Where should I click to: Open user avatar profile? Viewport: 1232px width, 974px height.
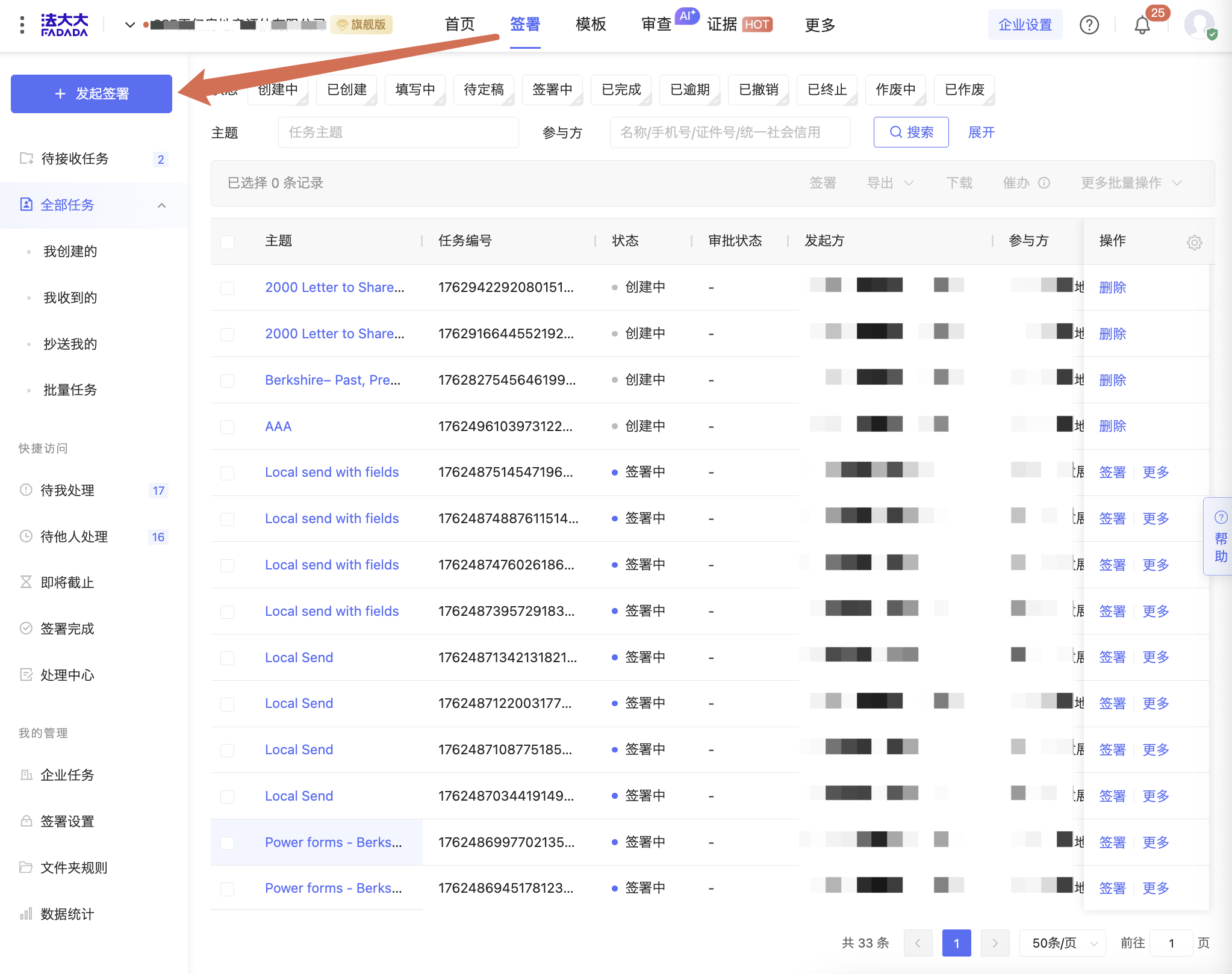point(1199,25)
